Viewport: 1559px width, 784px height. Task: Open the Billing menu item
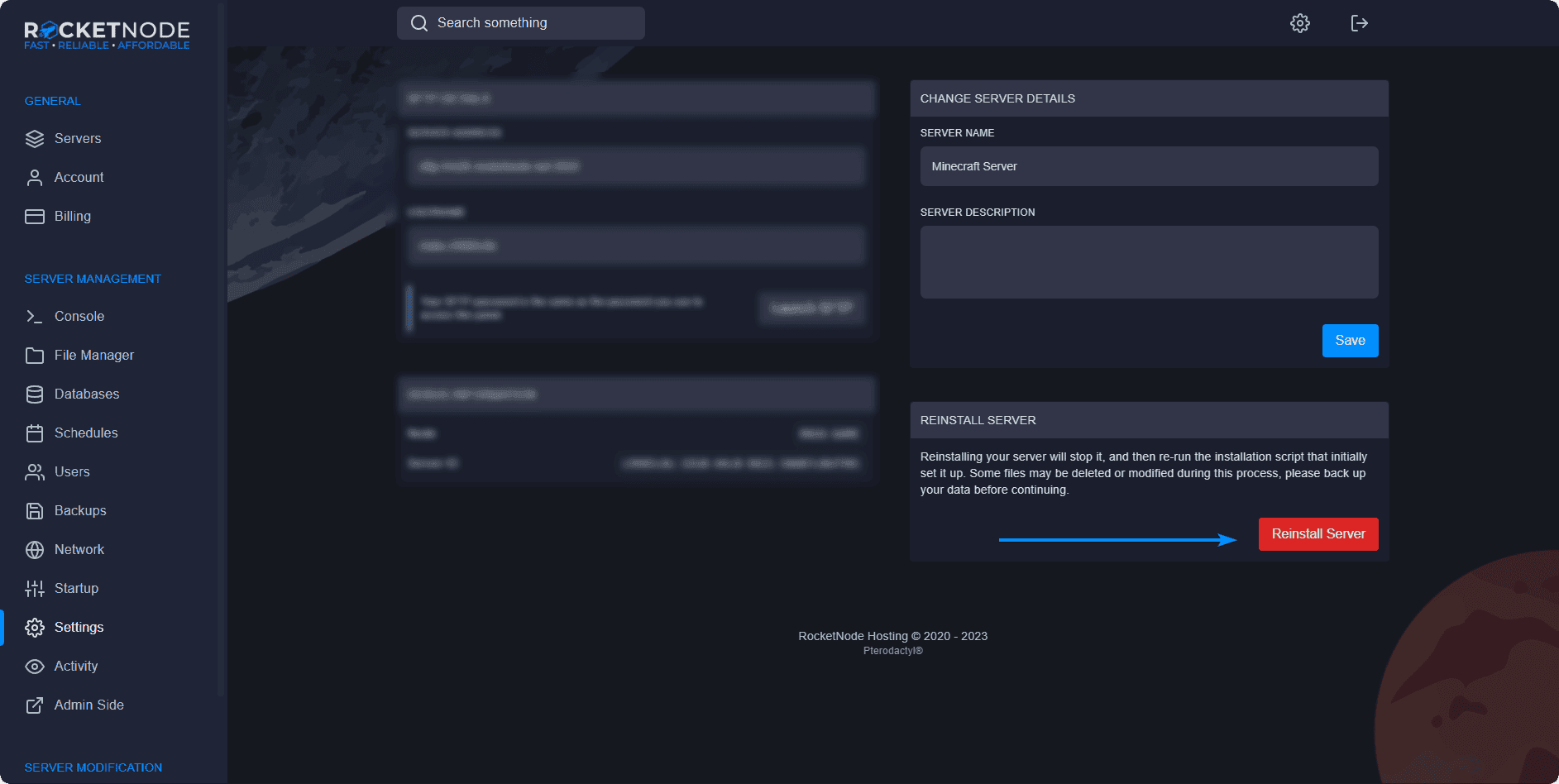[x=72, y=217]
